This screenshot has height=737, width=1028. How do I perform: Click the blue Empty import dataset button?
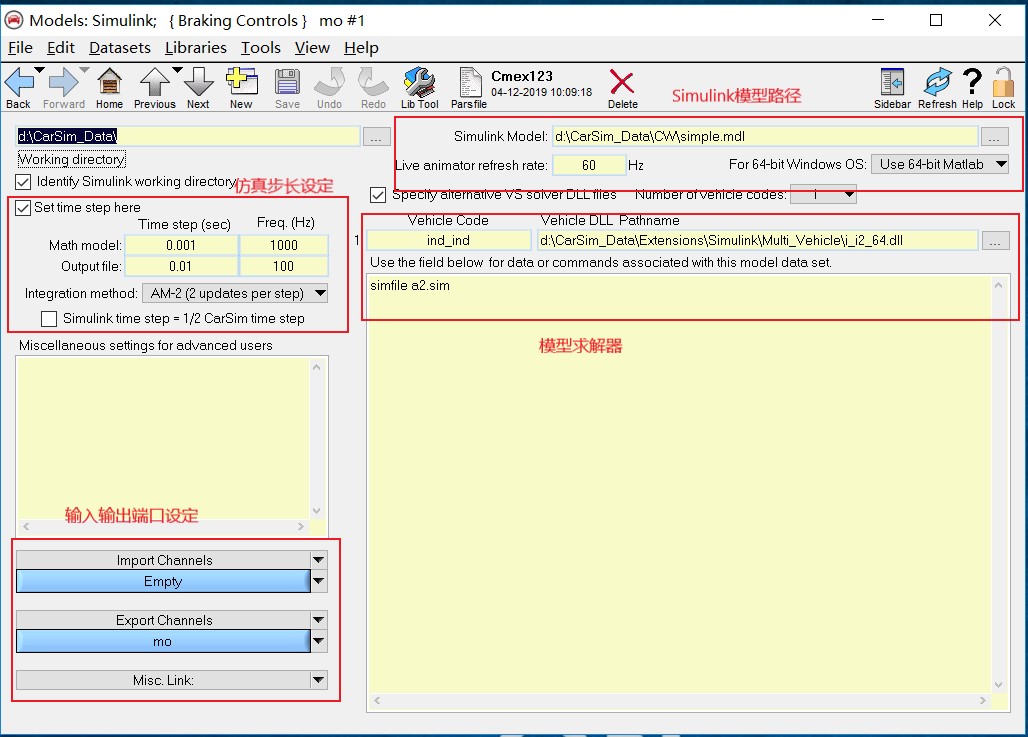(x=163, y=582)
